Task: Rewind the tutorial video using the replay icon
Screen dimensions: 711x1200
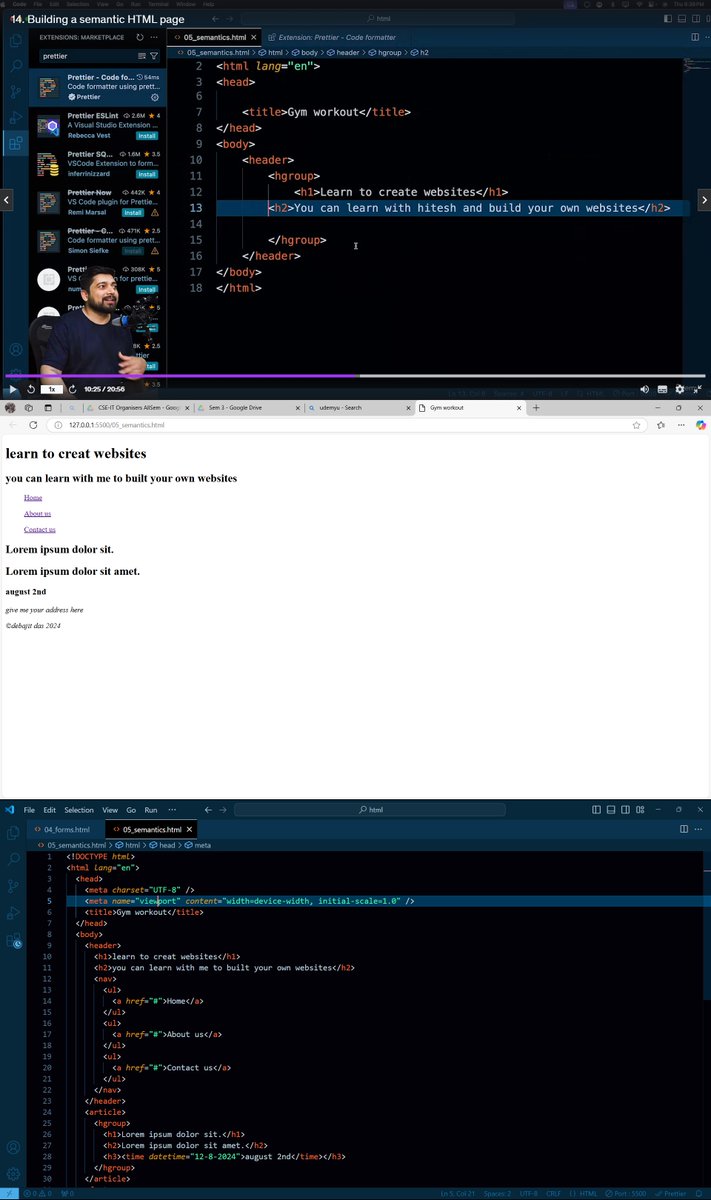Action: coord(31,389)
